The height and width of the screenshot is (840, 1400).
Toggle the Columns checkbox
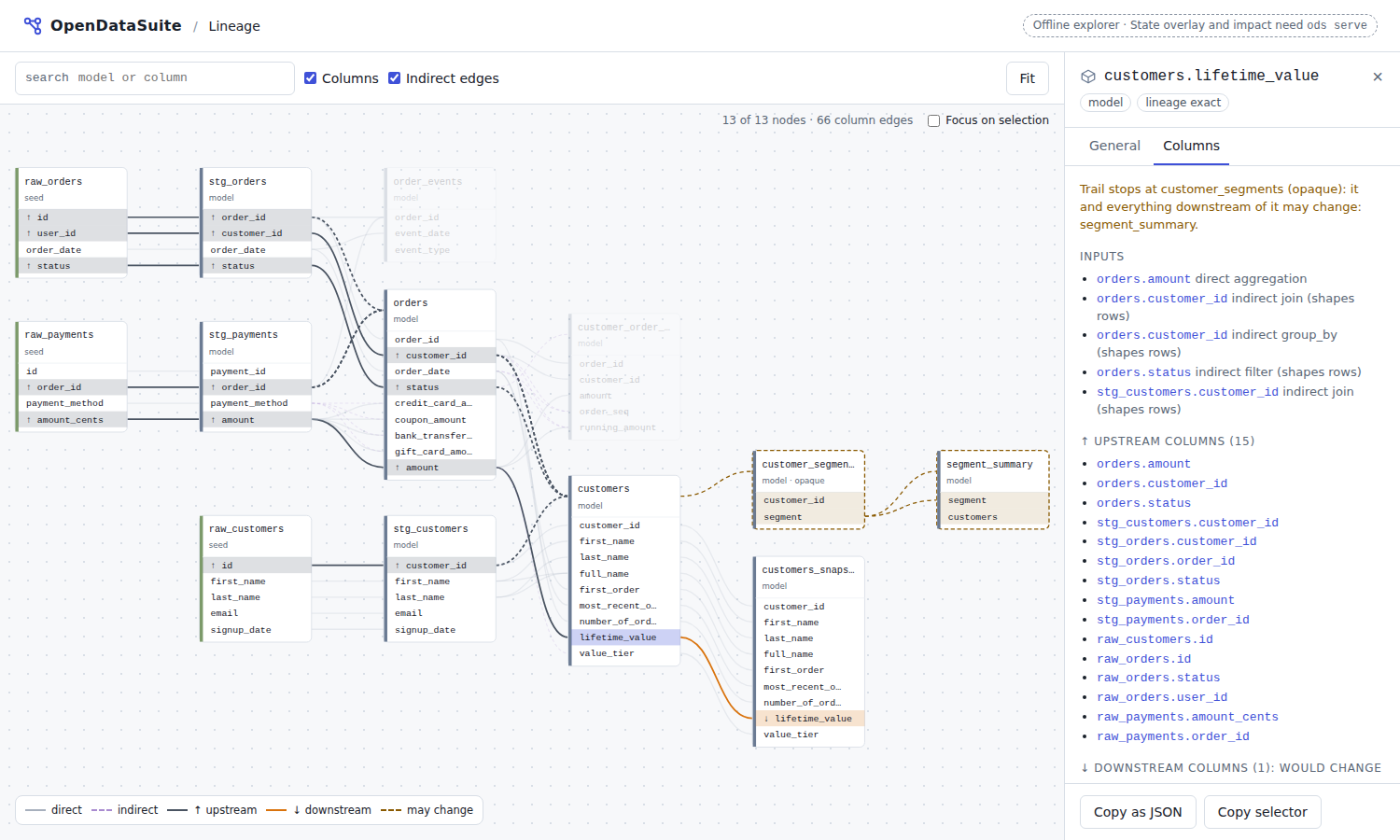tap(311, 78)
